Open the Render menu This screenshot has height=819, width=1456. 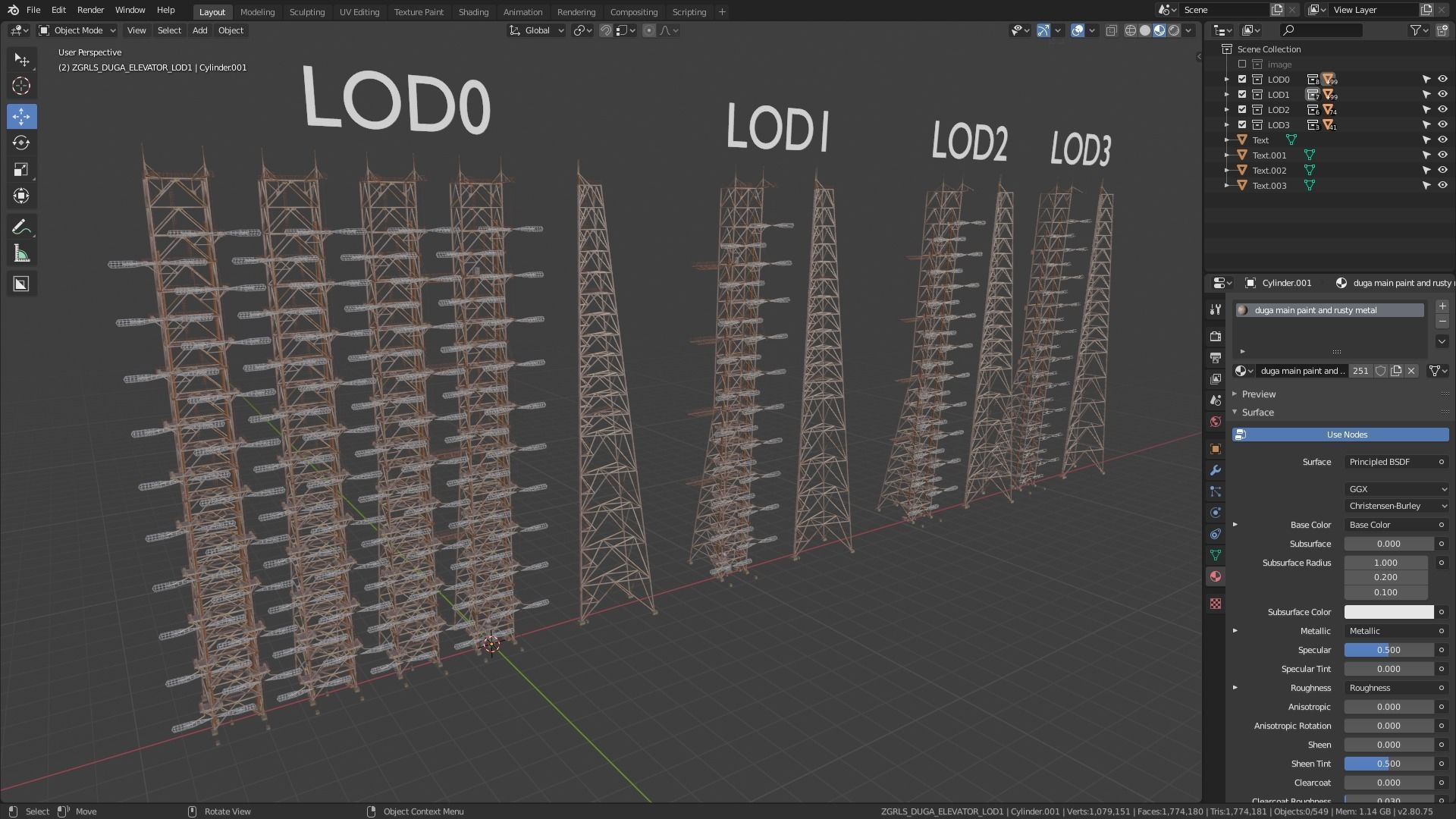90,10
